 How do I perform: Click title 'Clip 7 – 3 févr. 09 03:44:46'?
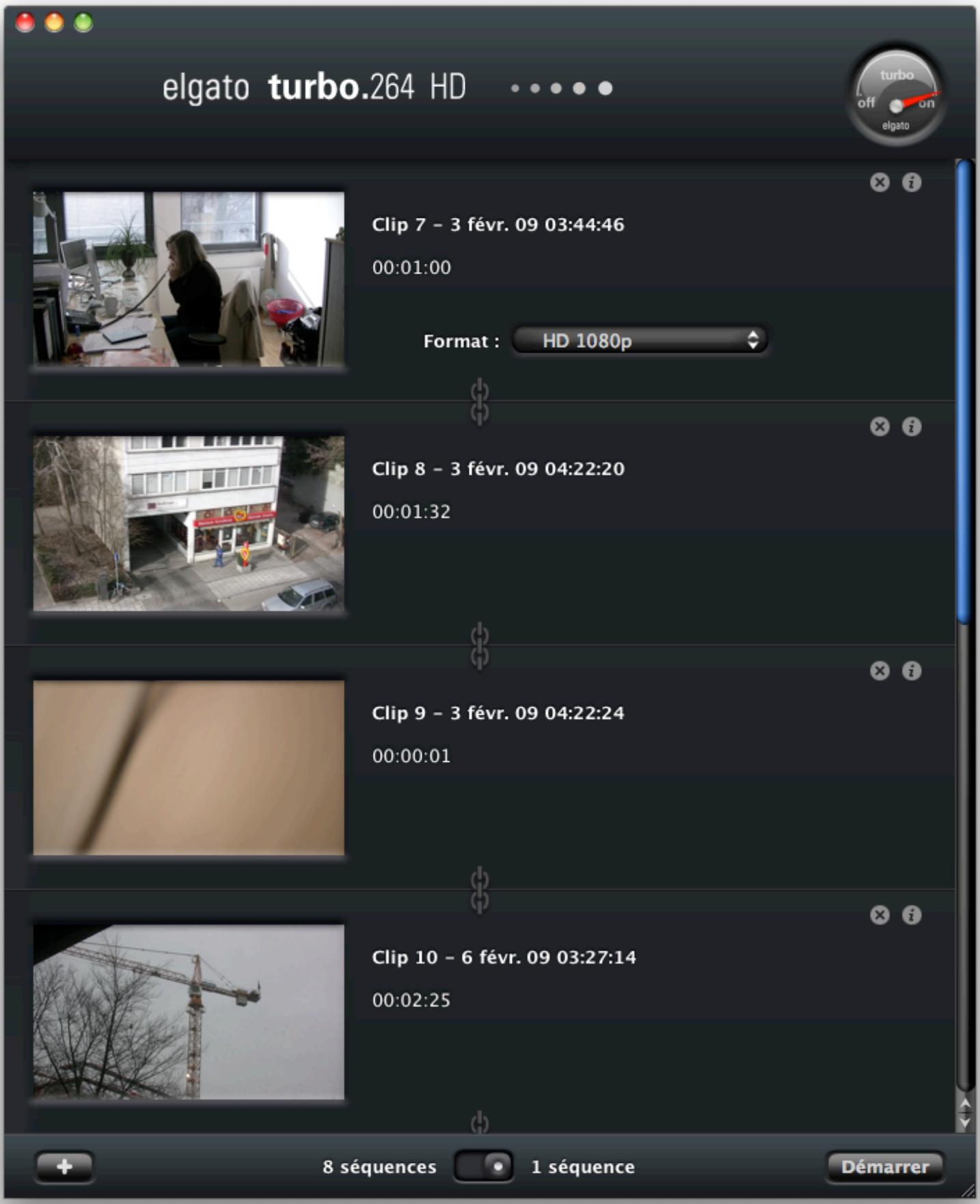498,225
